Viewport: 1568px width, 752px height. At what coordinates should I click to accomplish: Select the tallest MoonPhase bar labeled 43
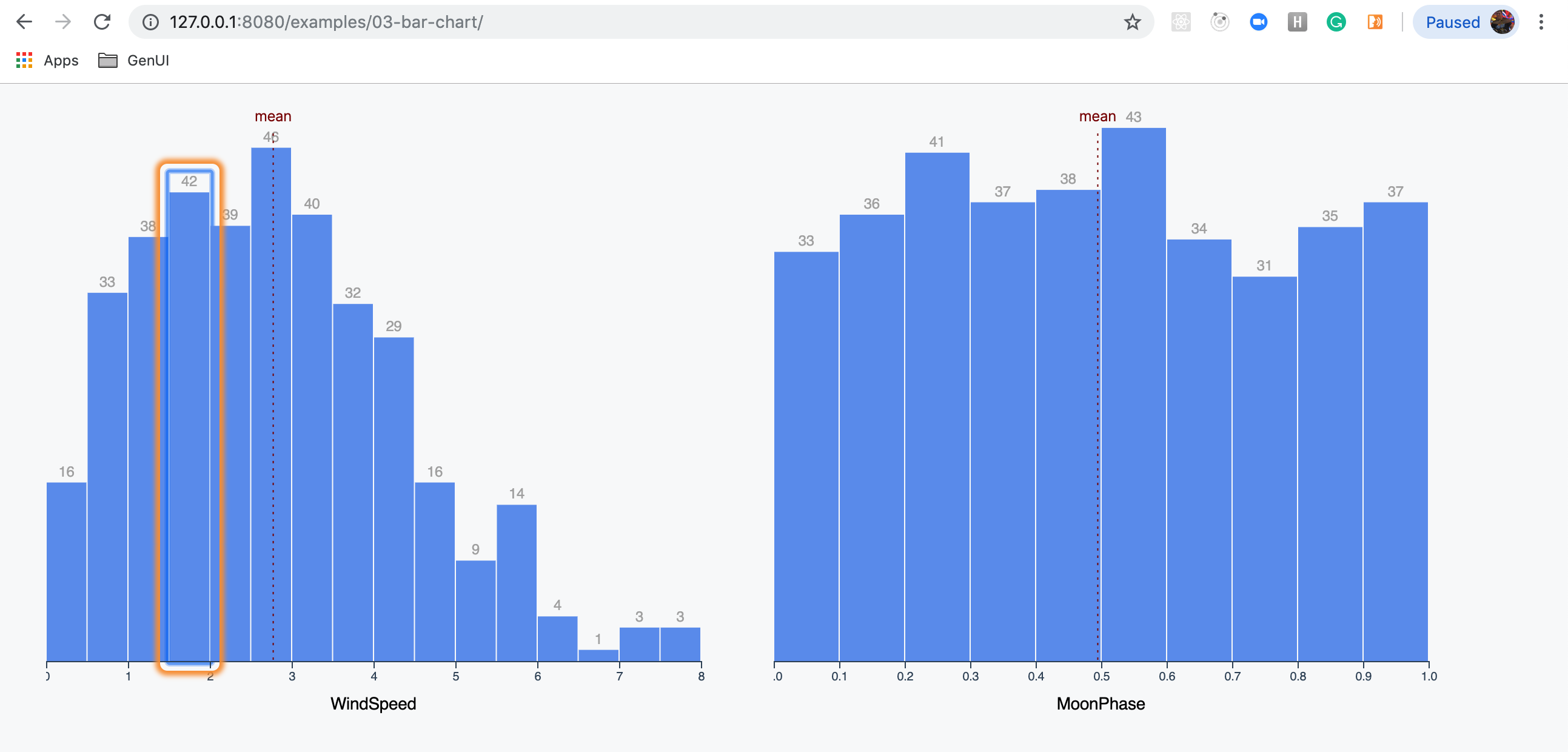(1133, 396)
